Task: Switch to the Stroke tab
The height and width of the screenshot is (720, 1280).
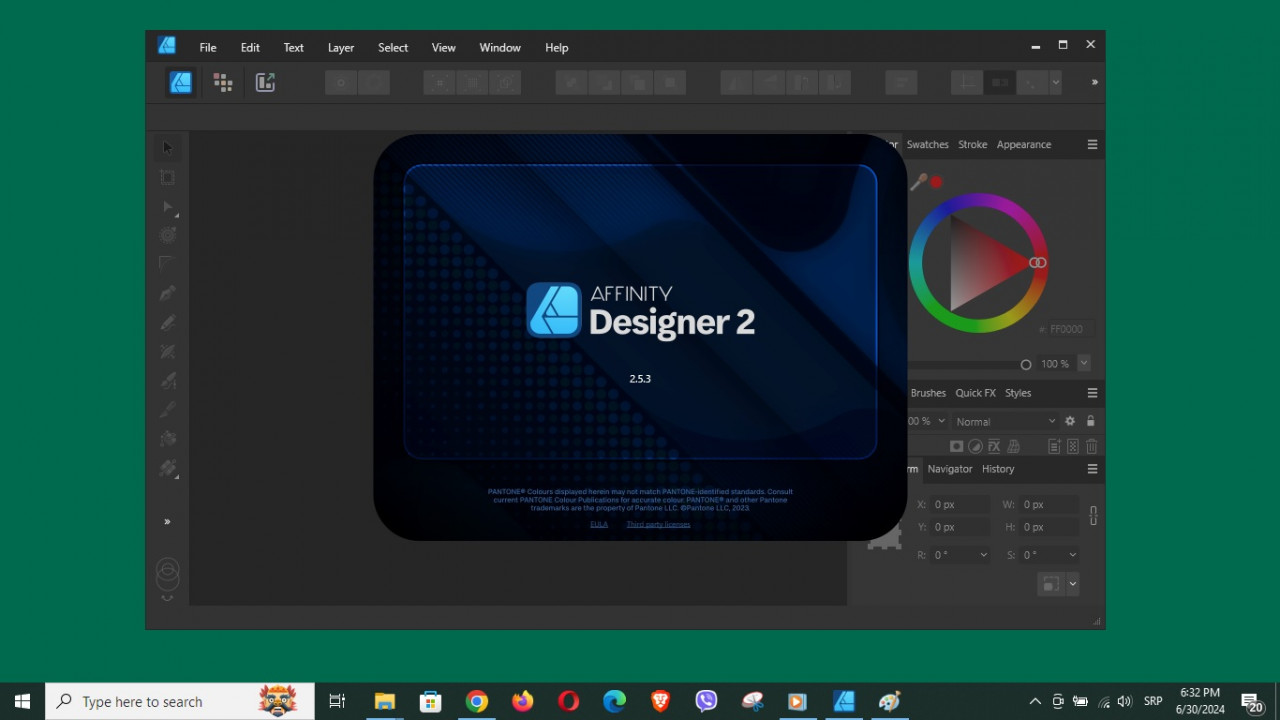Action: point(973,144)
